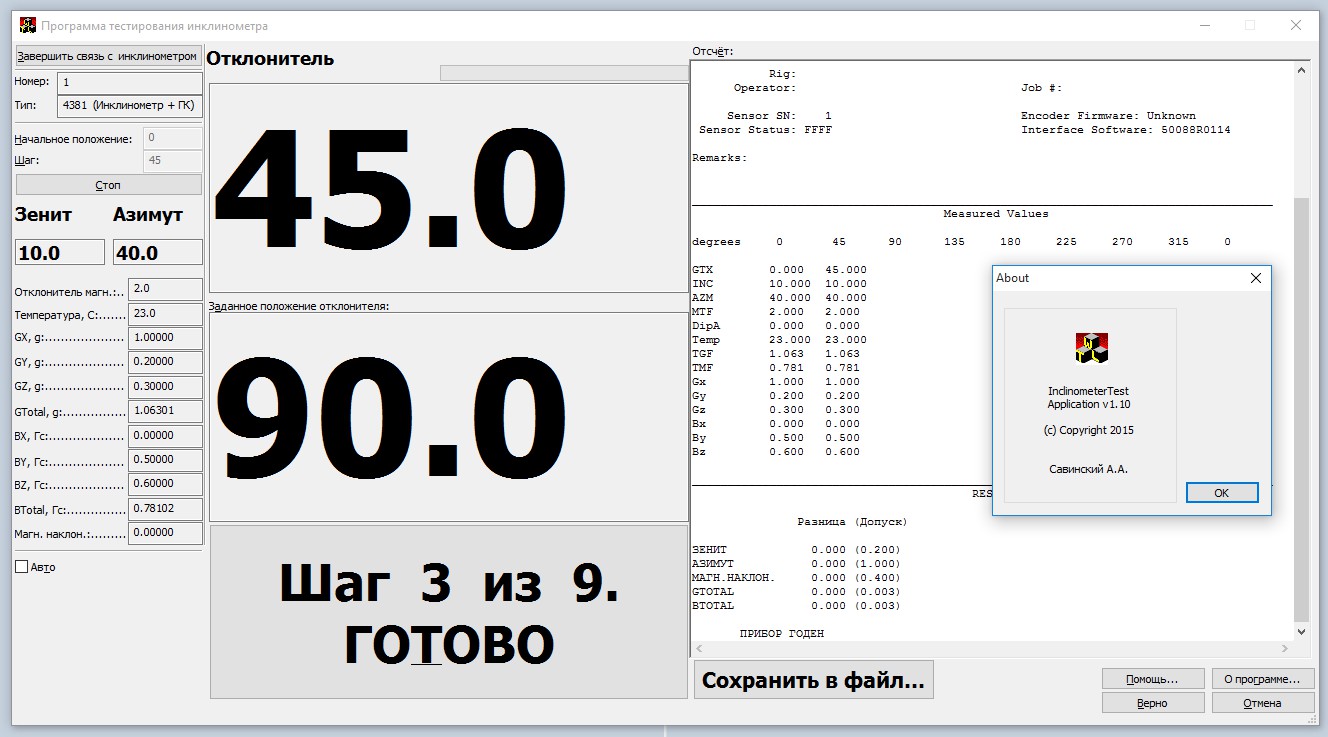Click the Шаг 3 из 9. ГОТОВО status

[x=449, y=612]
